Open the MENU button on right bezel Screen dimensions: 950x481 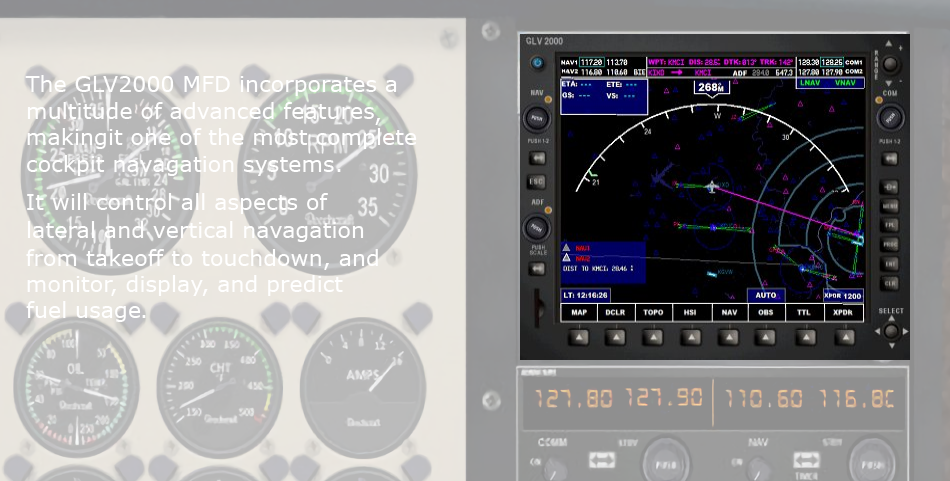tap(889, 206)
